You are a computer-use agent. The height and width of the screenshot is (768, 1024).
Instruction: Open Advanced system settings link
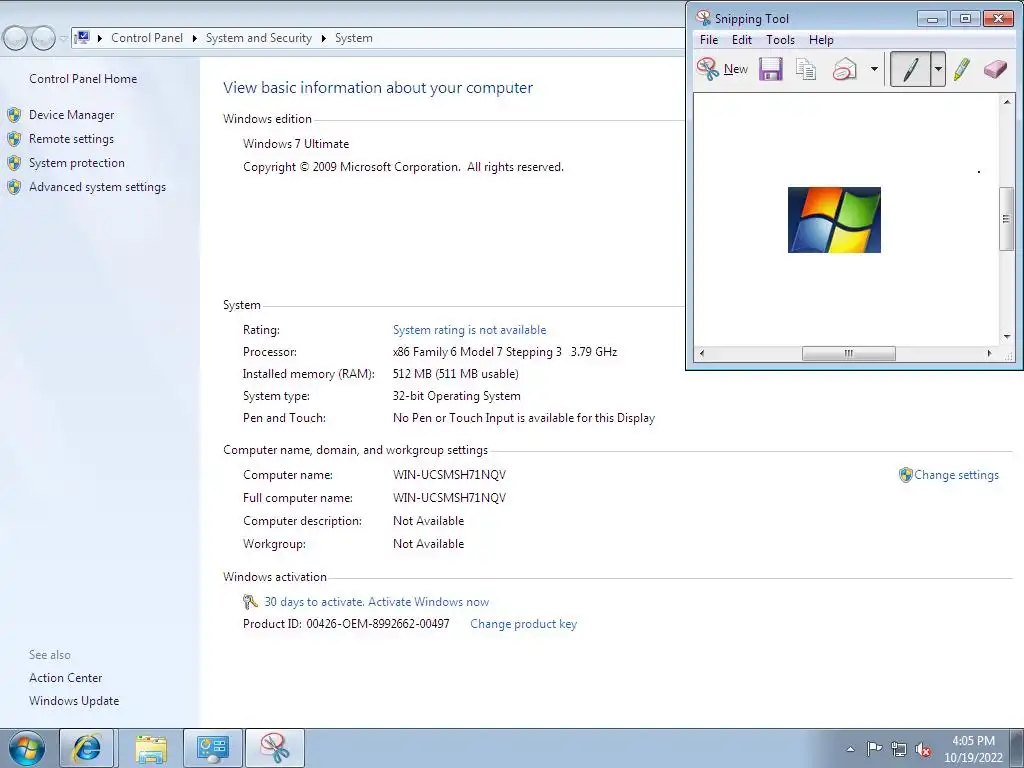click(97, 187)
